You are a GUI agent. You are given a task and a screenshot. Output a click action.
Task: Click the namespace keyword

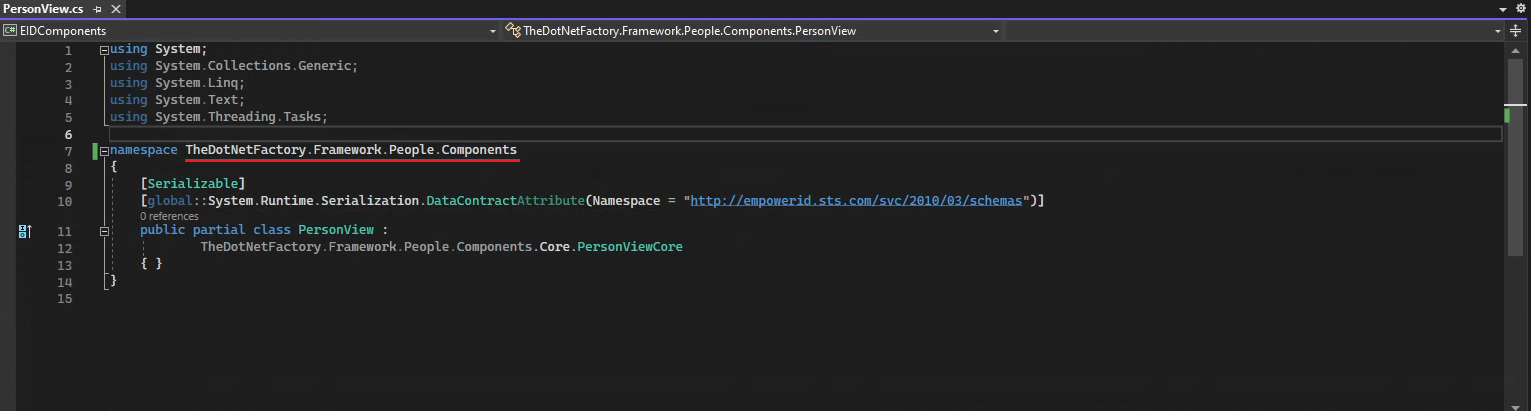143,150
